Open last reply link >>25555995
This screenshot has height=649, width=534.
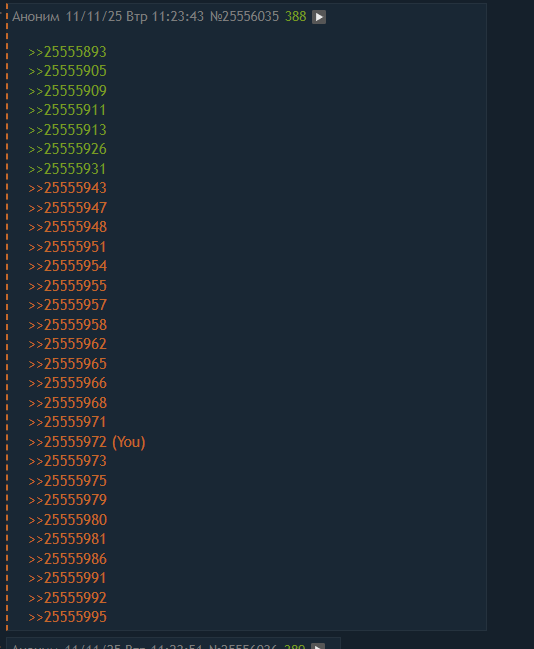tap(67, 617)
